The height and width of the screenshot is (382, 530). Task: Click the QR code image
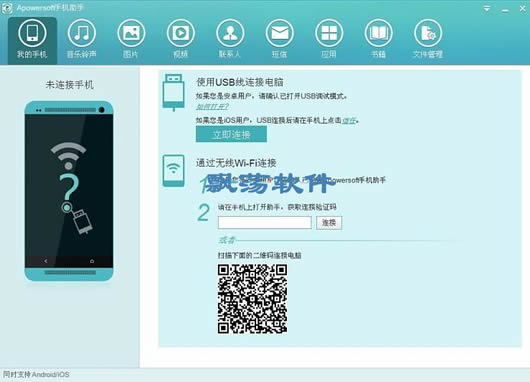click(x=252, y=299)
